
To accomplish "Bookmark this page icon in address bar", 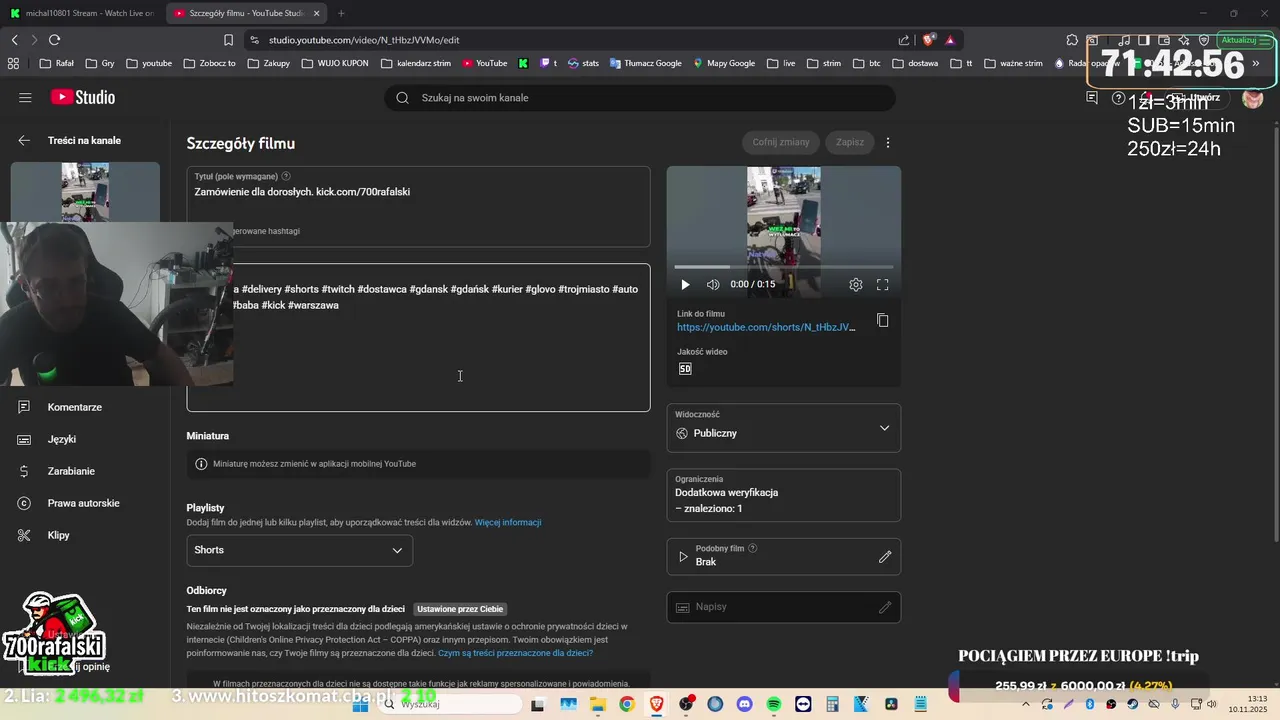I will (x=228, y=40).
